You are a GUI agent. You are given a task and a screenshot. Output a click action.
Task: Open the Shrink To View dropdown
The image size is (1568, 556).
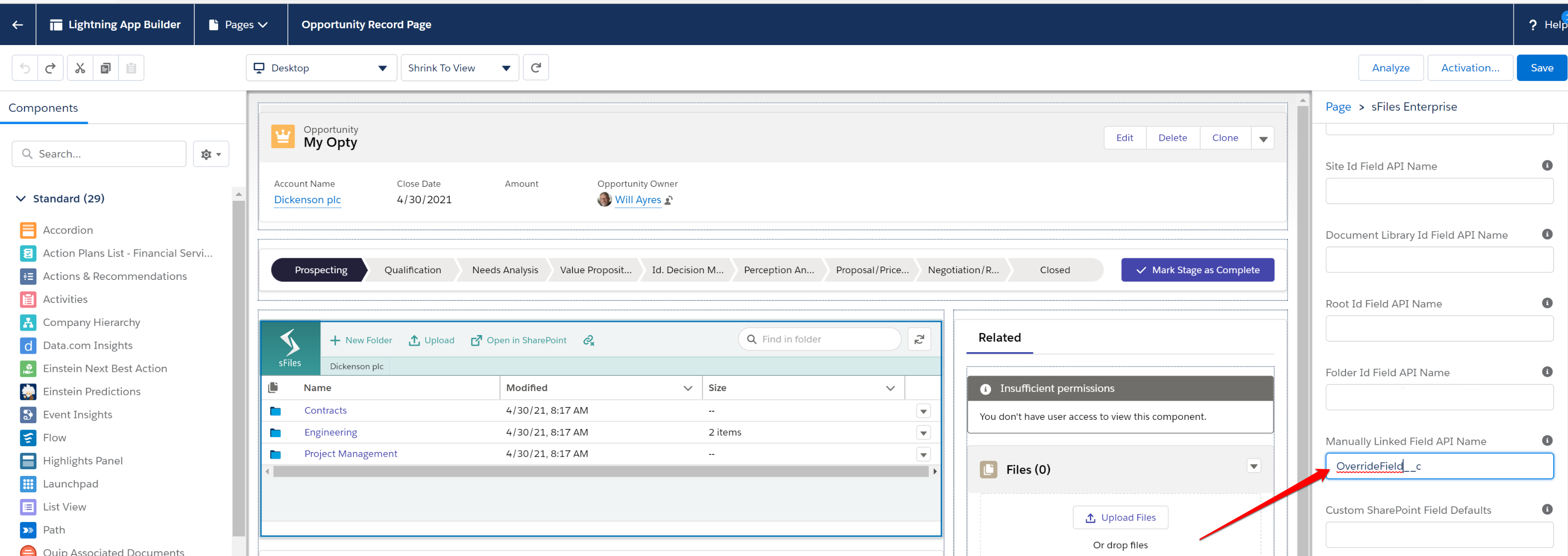click(460, 68)
